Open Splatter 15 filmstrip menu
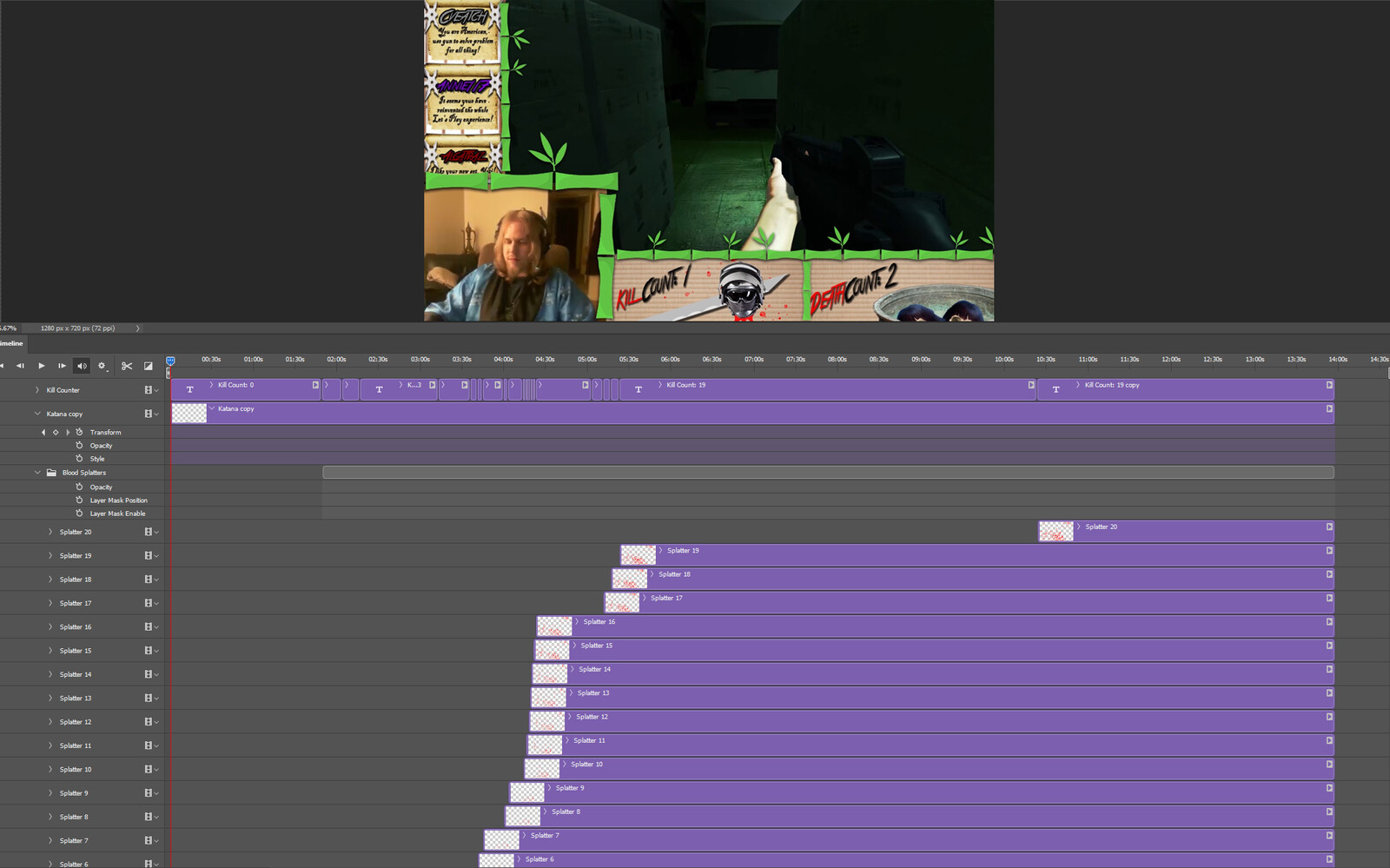The width and height of the screenshot is (1390, 868). coord(151,651)
